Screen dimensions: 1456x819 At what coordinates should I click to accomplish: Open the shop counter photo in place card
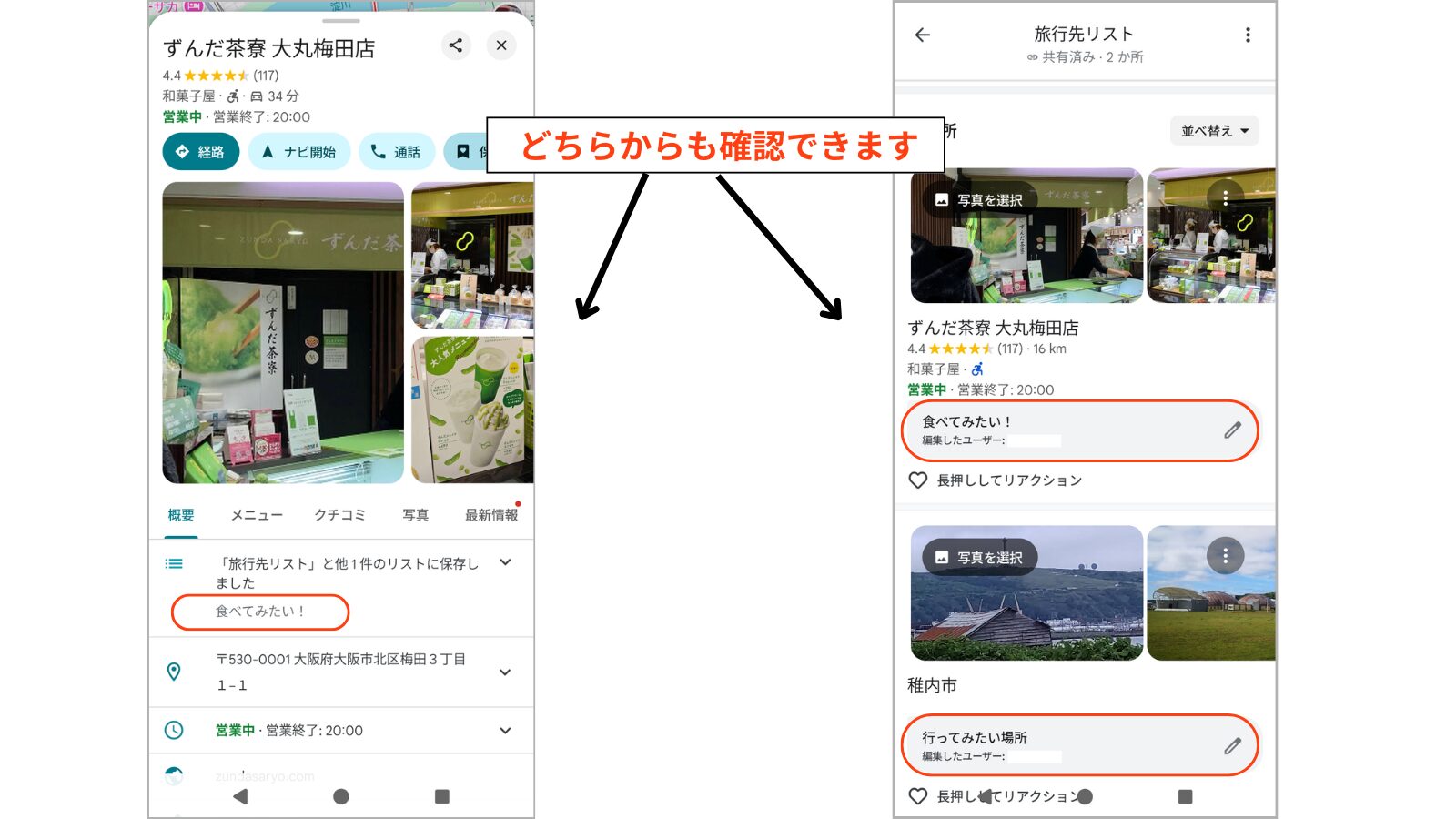pyautogui.click(x=472, y=256)
